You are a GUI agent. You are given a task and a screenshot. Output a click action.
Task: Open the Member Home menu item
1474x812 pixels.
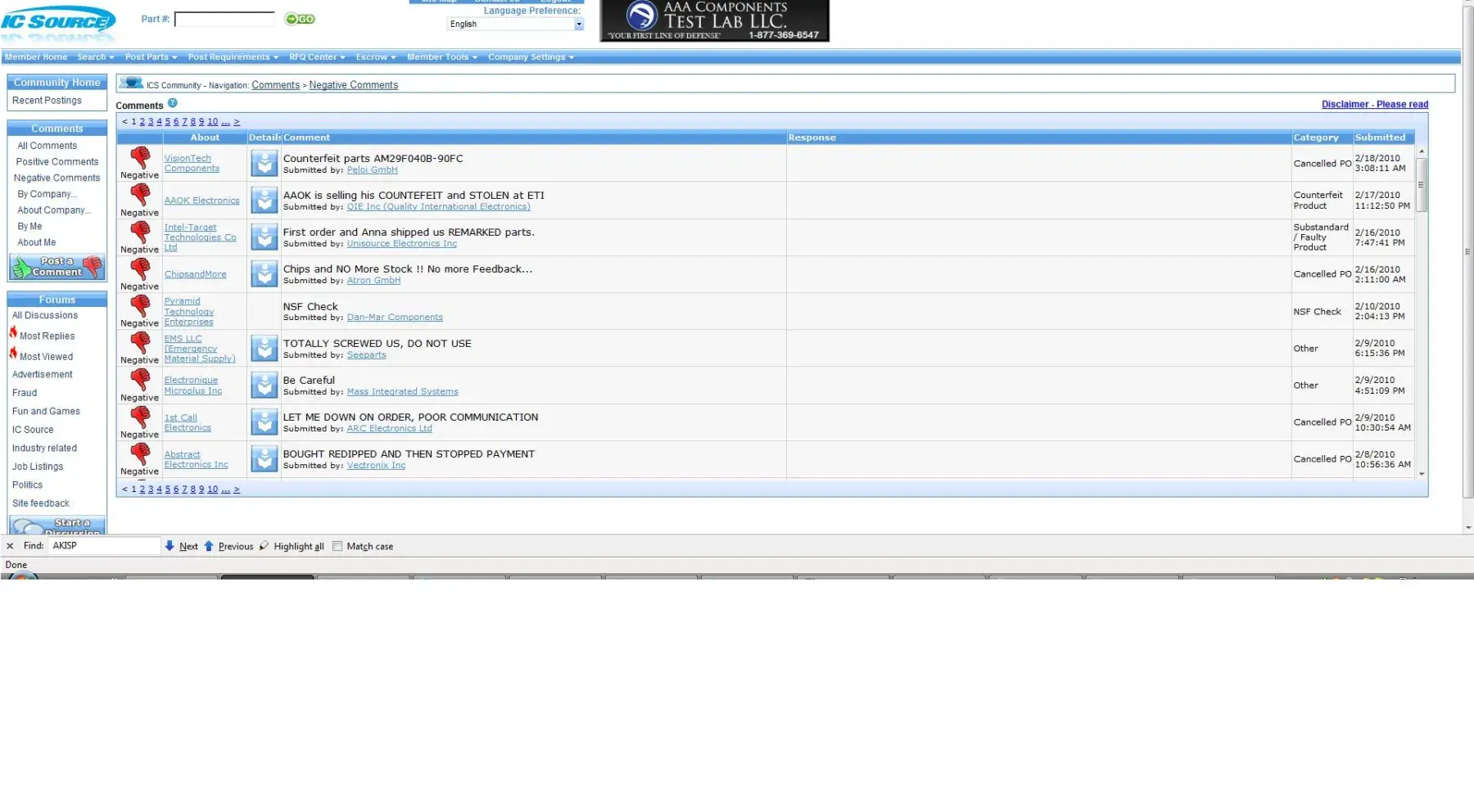[x=36, y=57]
